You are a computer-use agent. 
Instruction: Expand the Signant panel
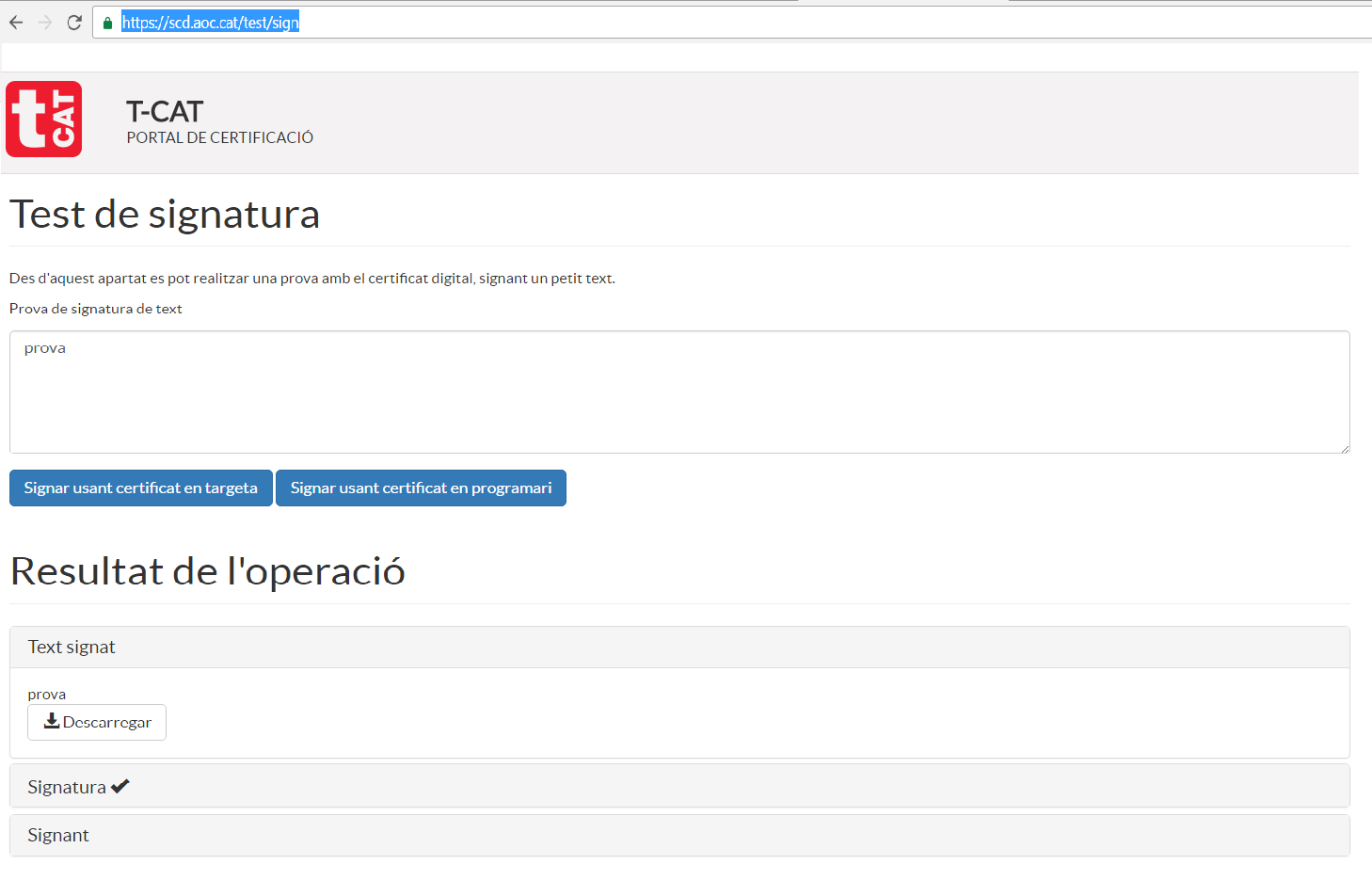point(58,835)
